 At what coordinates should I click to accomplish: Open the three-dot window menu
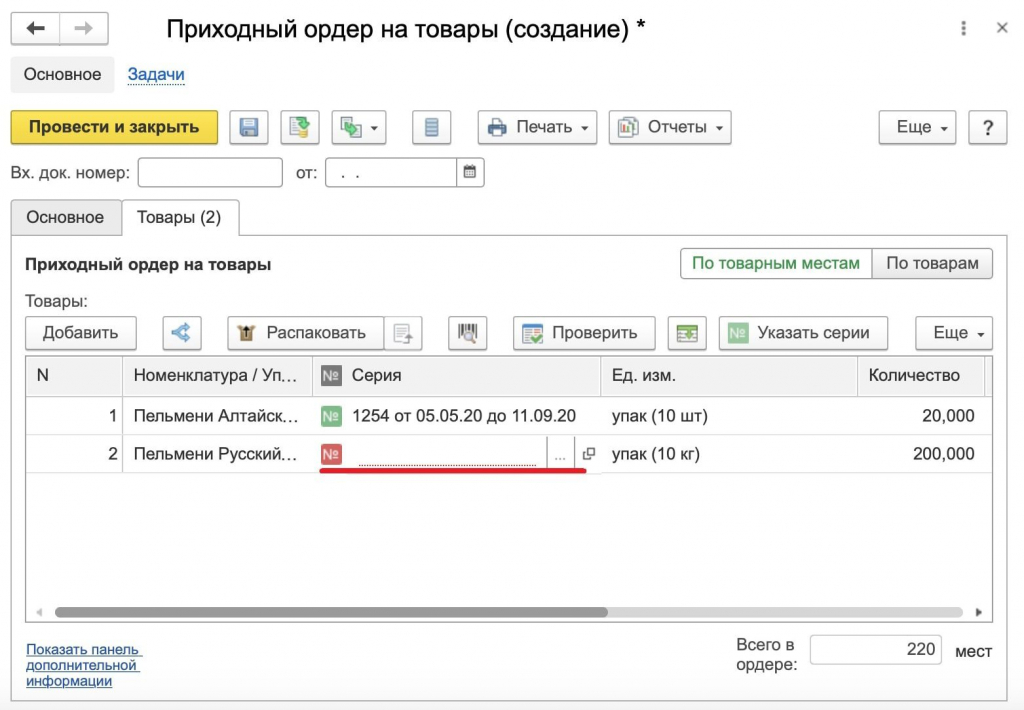[963, 28]
